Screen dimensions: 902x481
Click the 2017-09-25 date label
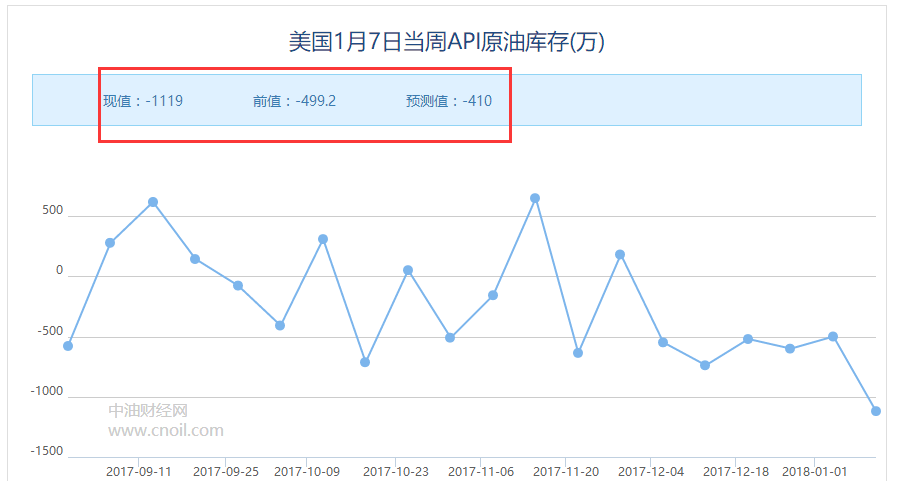(x=226, y=471)
